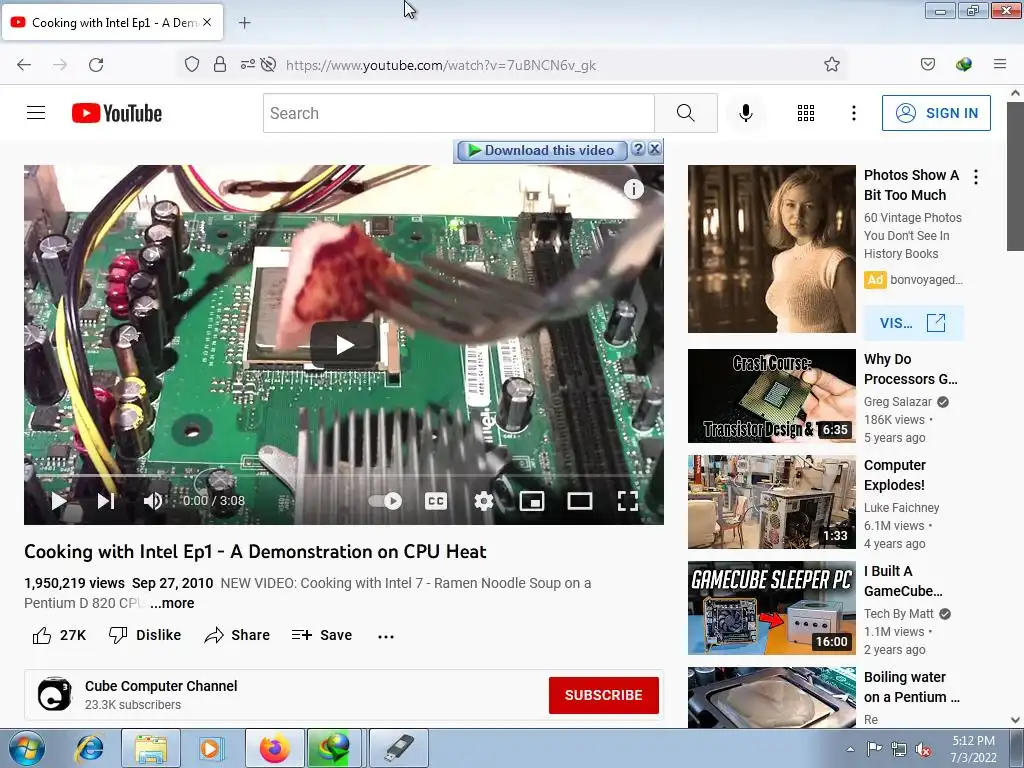Open options menu for the Photos ad
Viewport: 1024px width, 768px height.
tap(976, 177)
